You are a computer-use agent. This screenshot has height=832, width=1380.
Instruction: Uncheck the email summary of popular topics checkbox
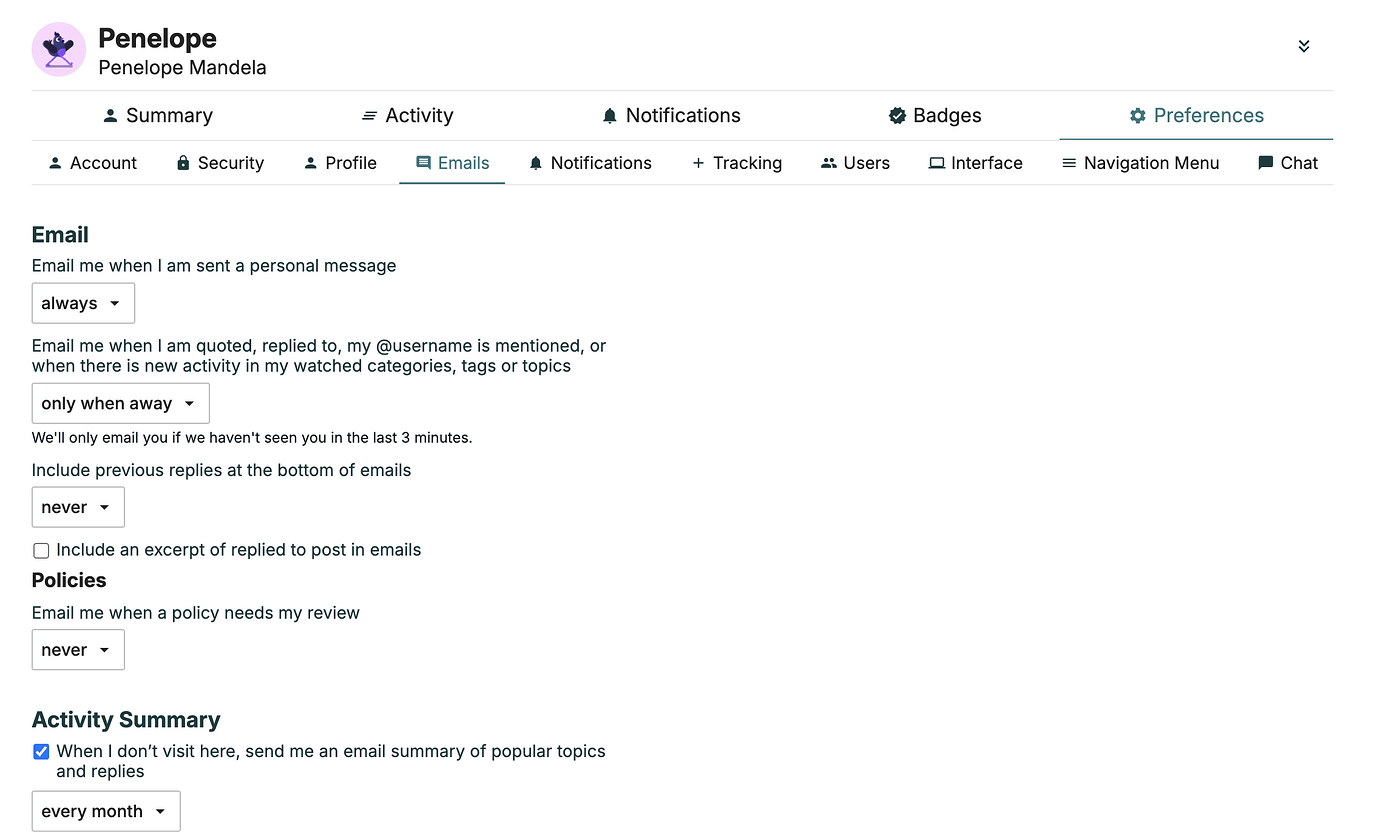[x=41, y=752]
